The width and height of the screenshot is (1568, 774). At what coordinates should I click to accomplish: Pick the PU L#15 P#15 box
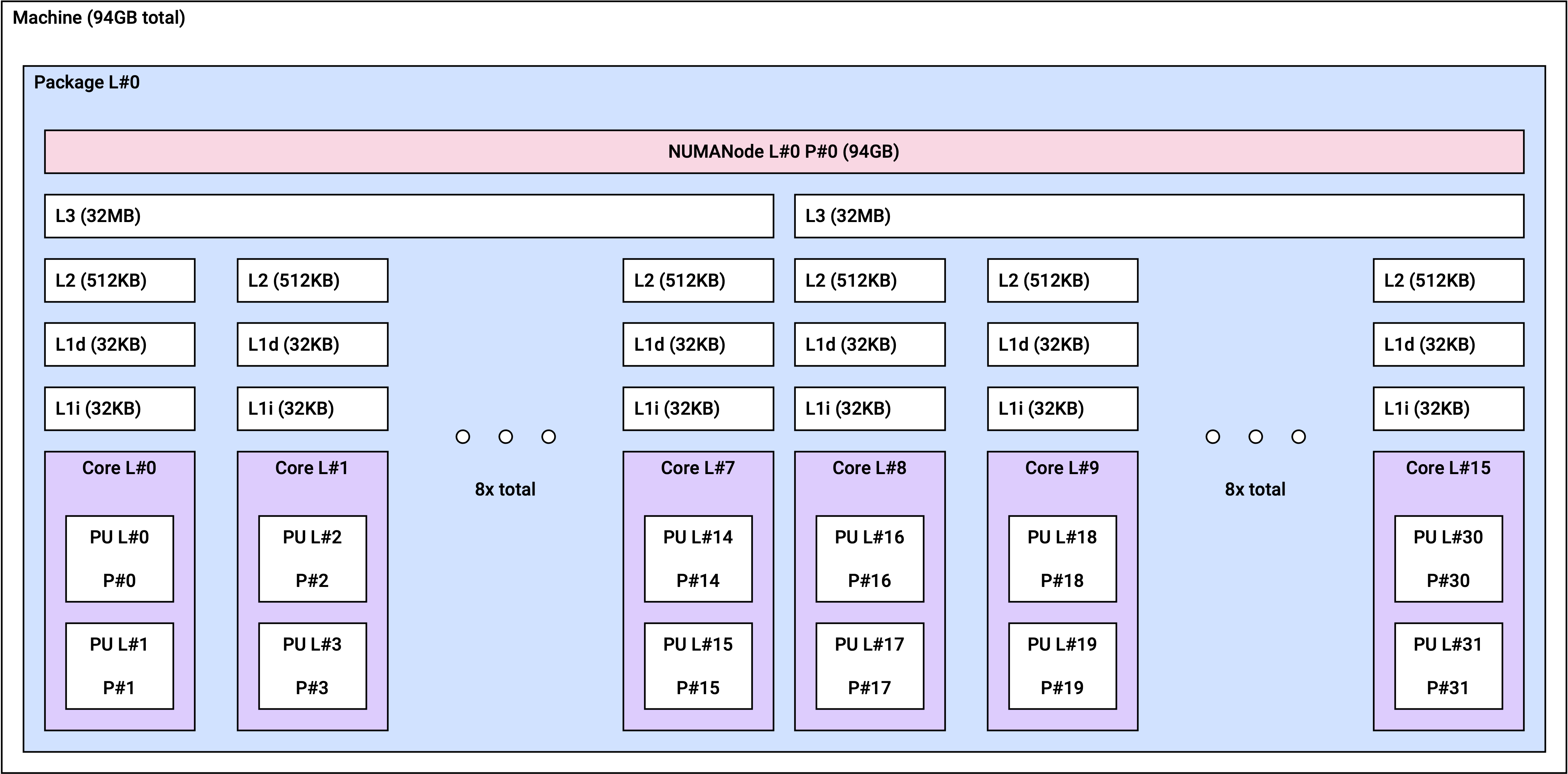tap(698, 666)
